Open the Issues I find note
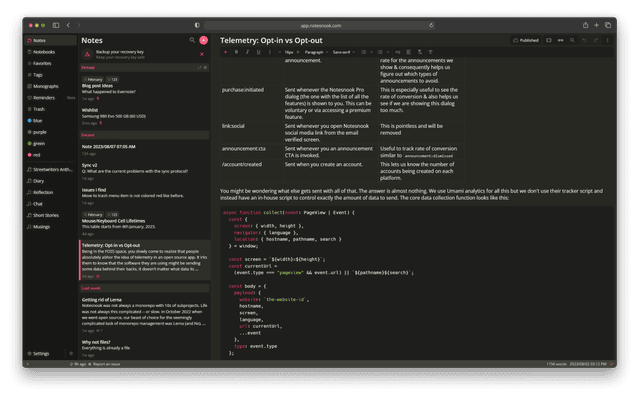Screen dimensions: 640x397 click(144, 196)
